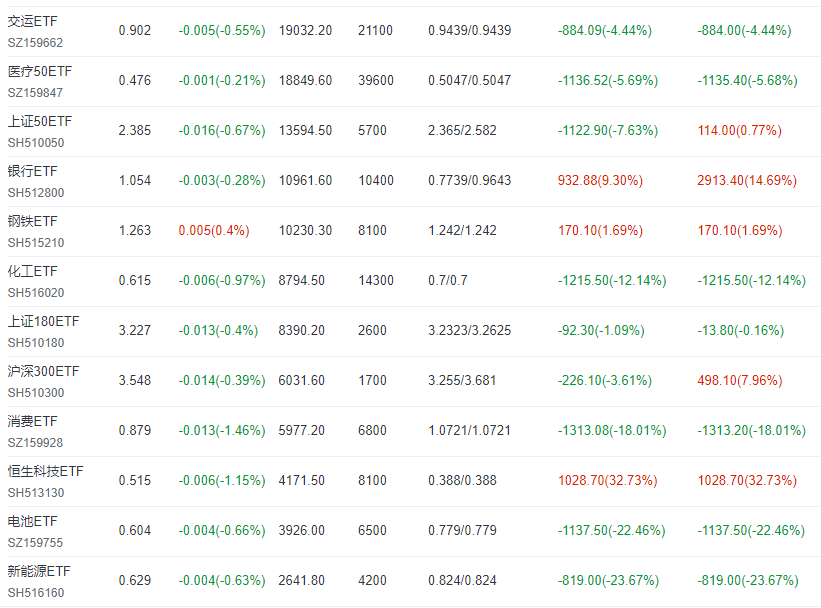Screen dimensions: 821x608
Task: Select stock code SZ159847
Action: coord(35,93)
